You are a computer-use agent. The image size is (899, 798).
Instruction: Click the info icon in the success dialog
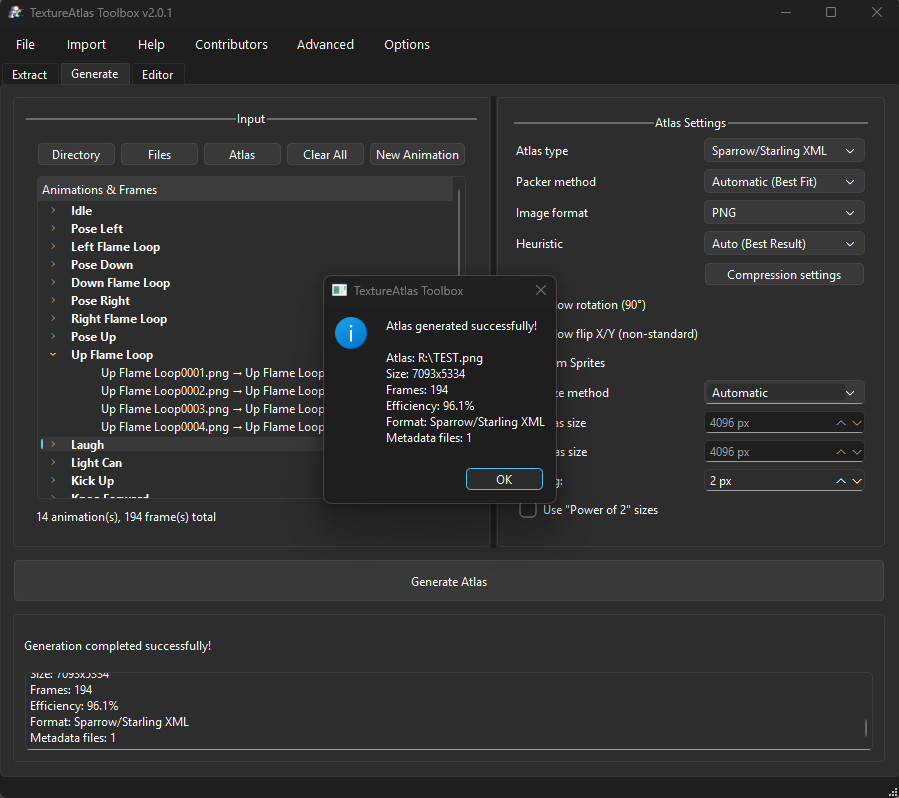tap(350, 333)
